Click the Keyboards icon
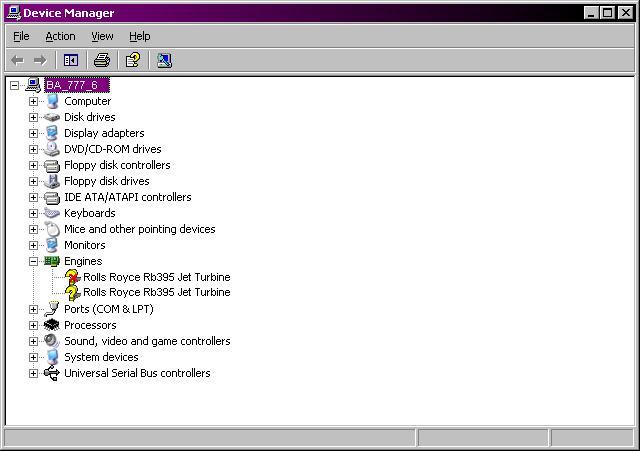640x453 pixels. [52, 213]
